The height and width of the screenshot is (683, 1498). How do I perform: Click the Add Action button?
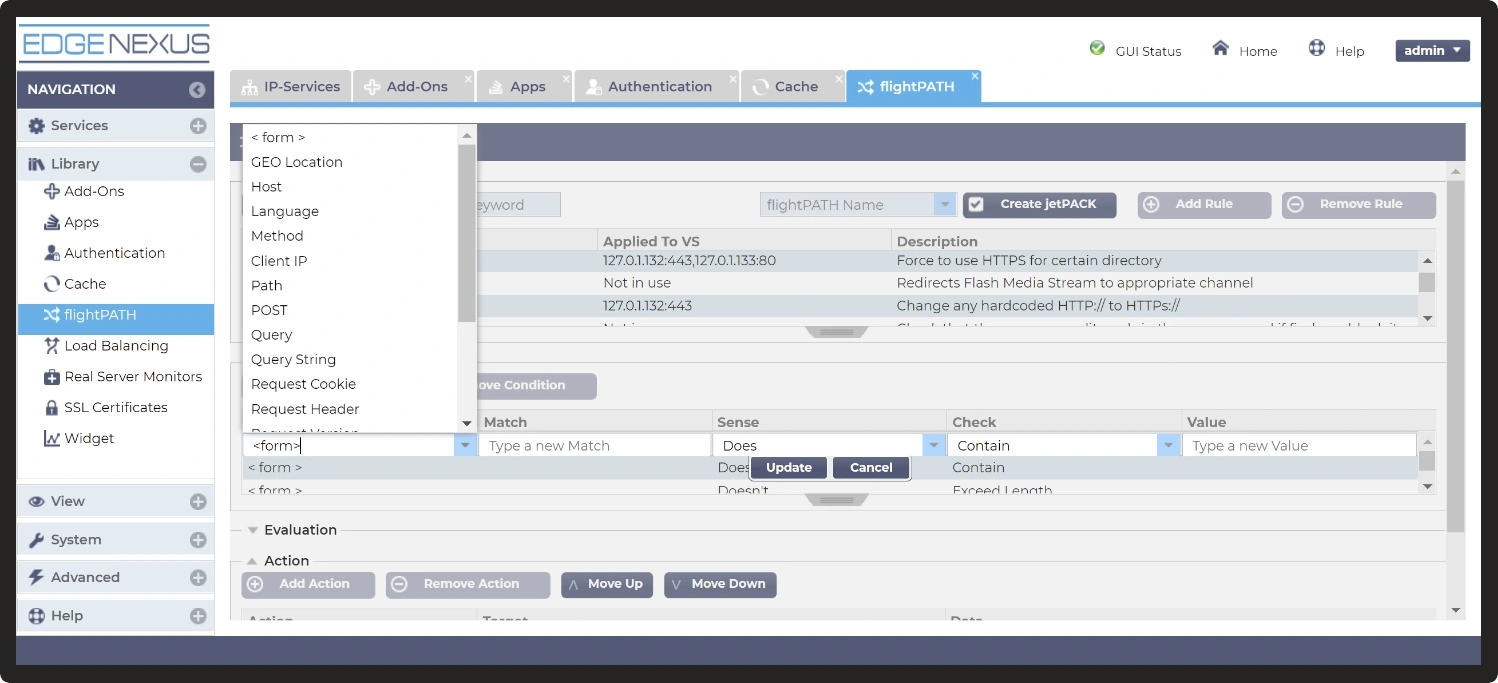(x=308, y=585)
